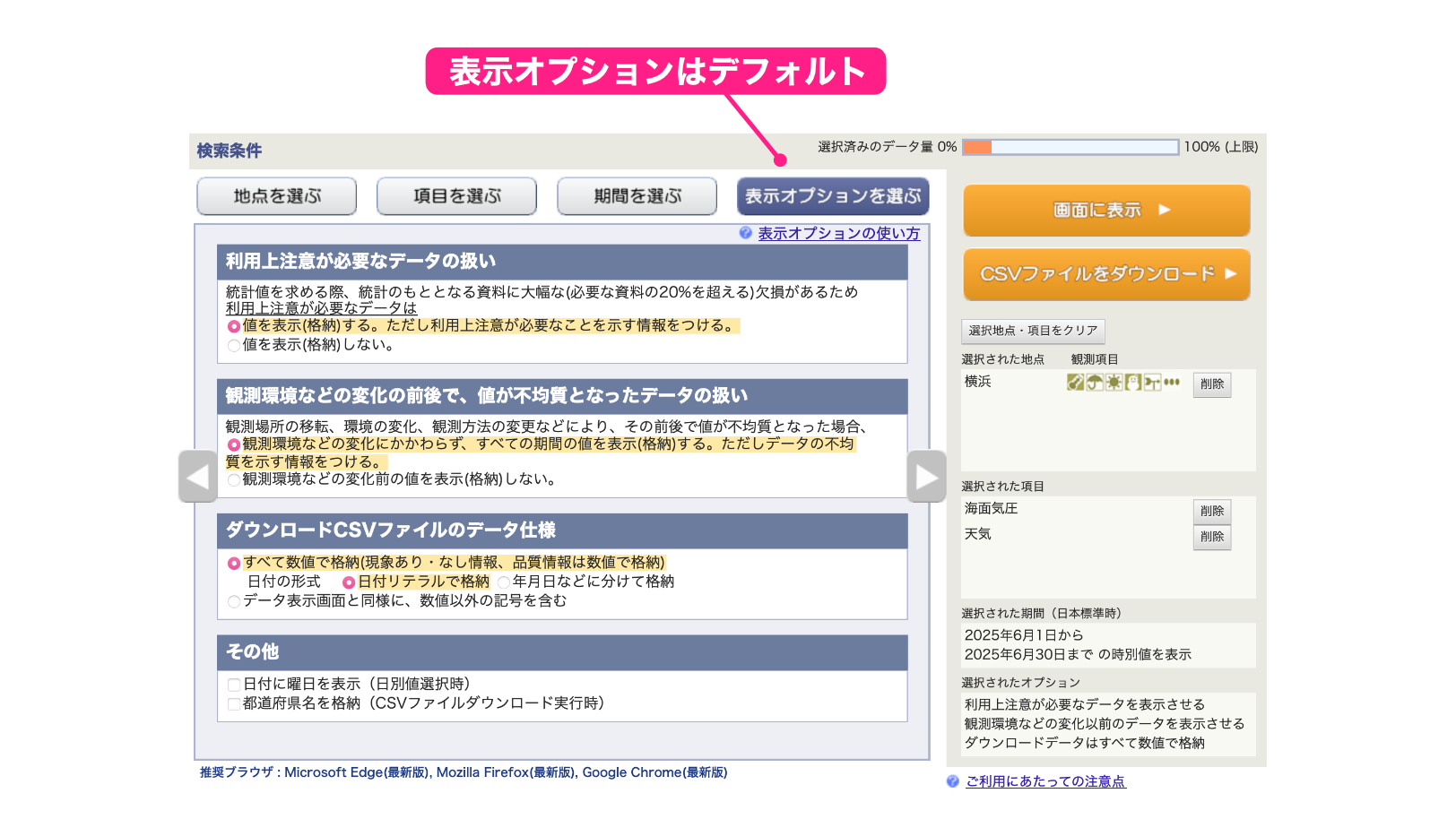Click the help icon beside 表示オプションの使い方

[746, 233]
